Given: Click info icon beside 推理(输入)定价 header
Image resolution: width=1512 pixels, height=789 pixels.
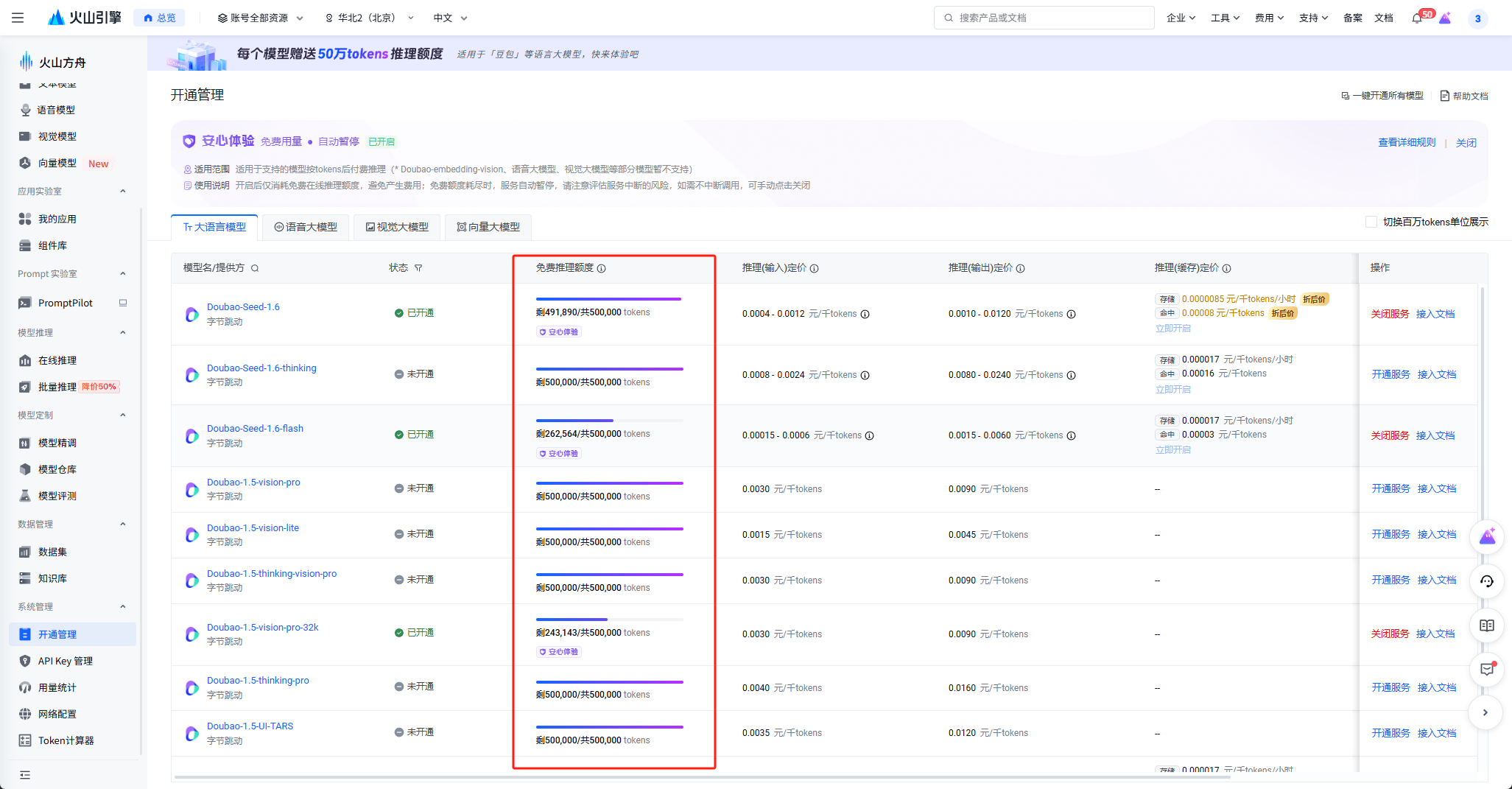Looking at the screenshot, I should pos(815,269).
